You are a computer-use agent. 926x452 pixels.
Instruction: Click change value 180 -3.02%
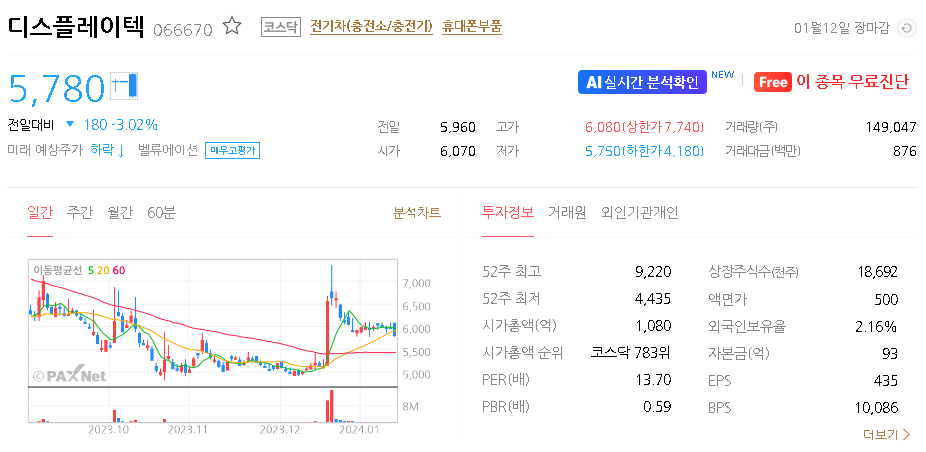[x=120, y=125]
